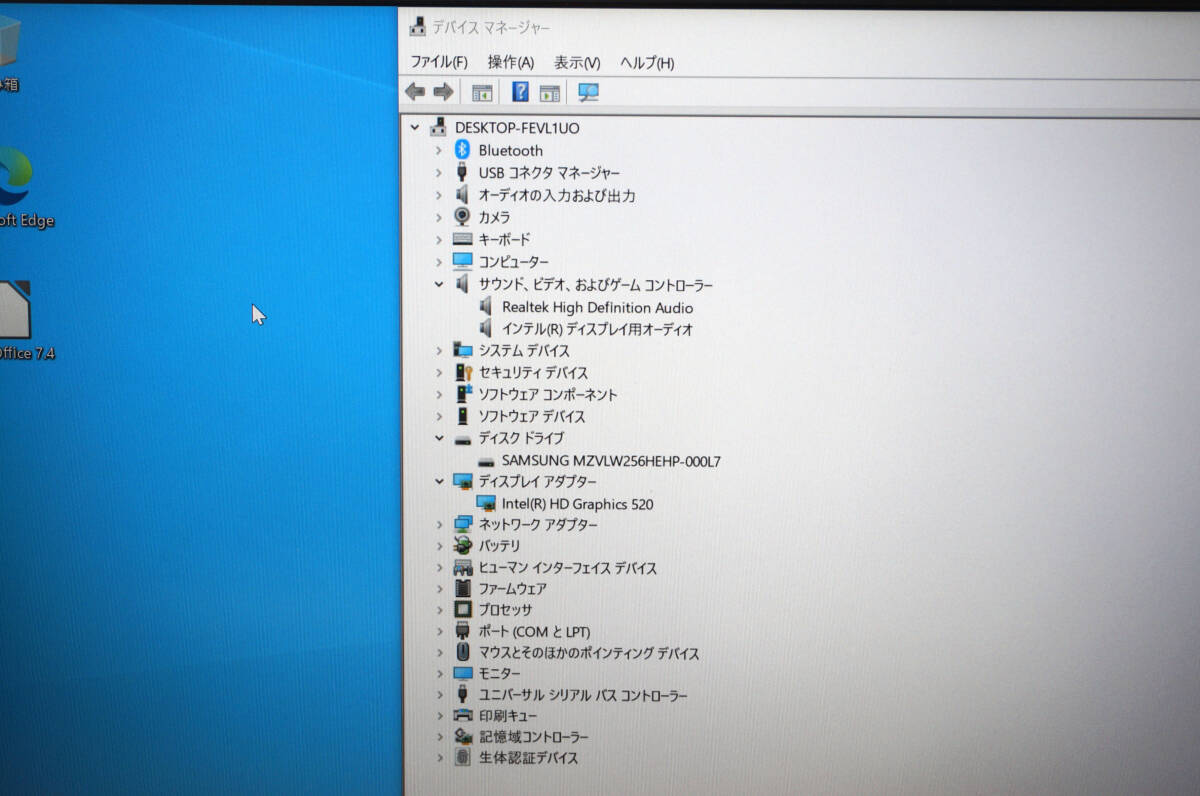Select the インテル(R) ディスプレイ用オーディオ entry

pos(597,328)
